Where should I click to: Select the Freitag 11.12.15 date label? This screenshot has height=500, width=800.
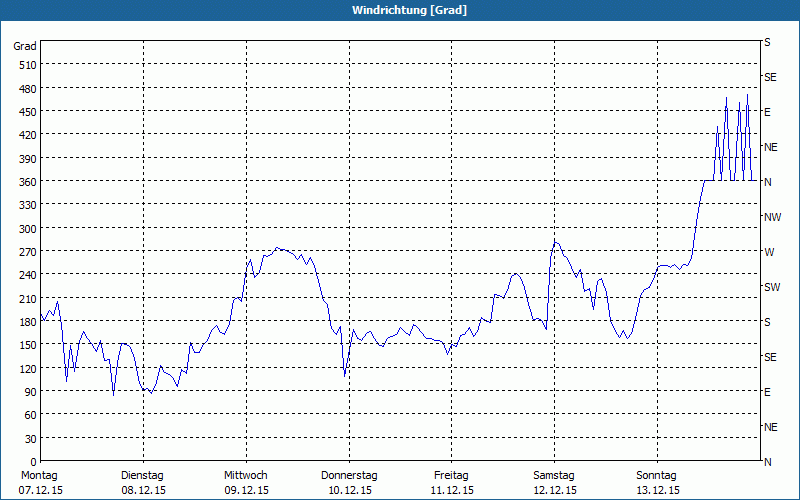tap(451, 483)
